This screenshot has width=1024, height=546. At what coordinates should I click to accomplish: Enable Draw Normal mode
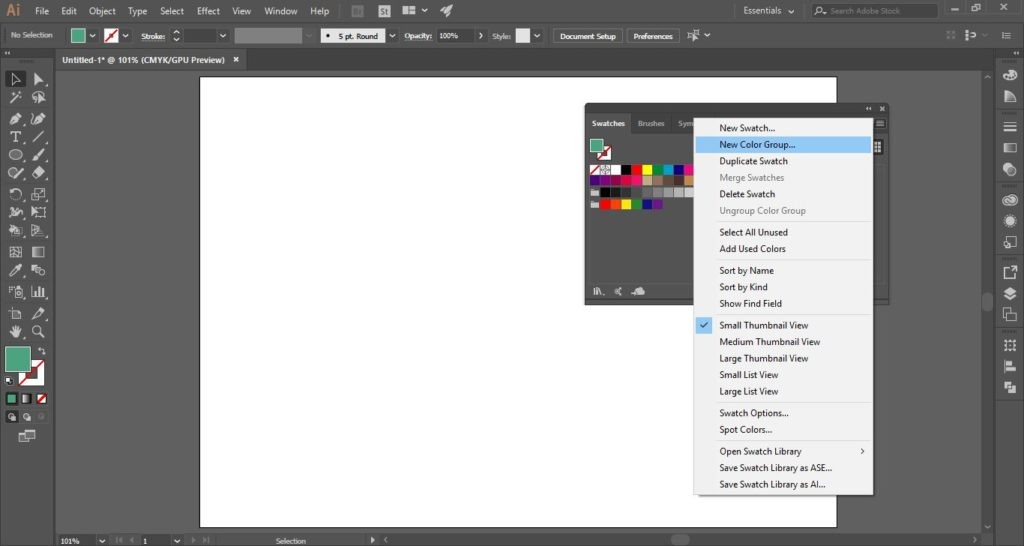(x=12, y=417)
